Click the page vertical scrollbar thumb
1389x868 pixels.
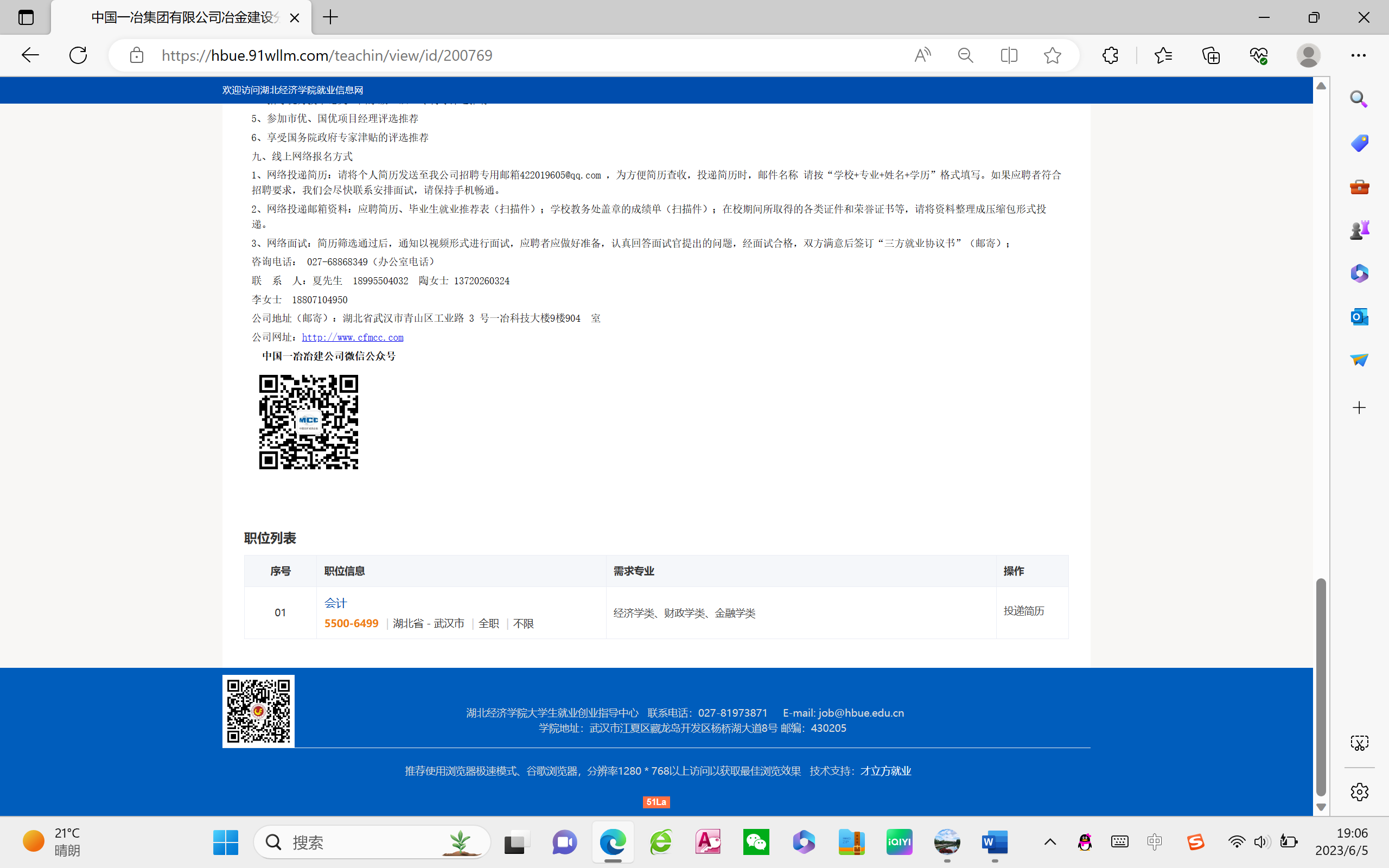coord(1321,686)
